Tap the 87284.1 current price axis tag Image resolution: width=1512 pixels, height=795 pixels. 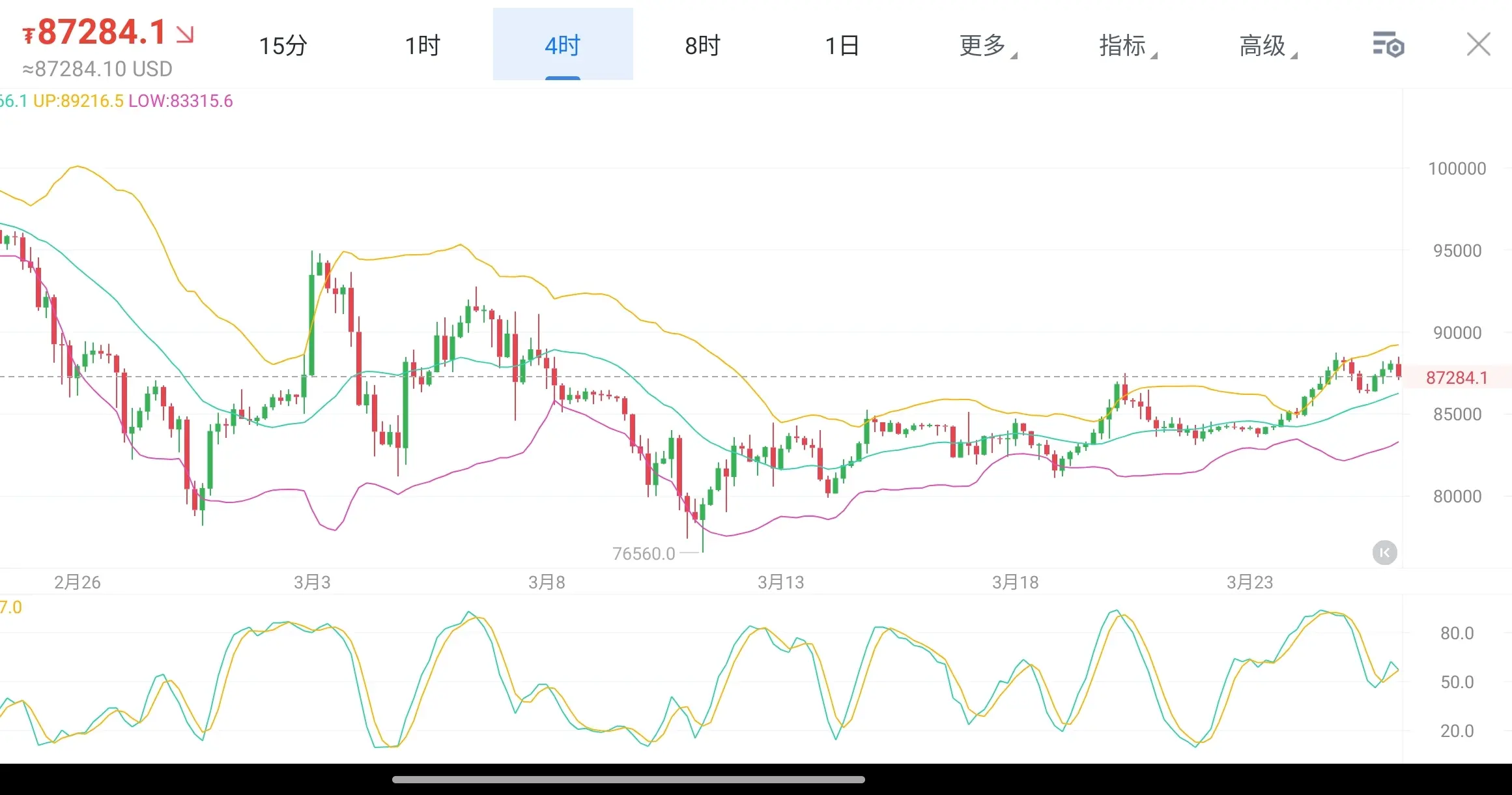coord(1457,378)
